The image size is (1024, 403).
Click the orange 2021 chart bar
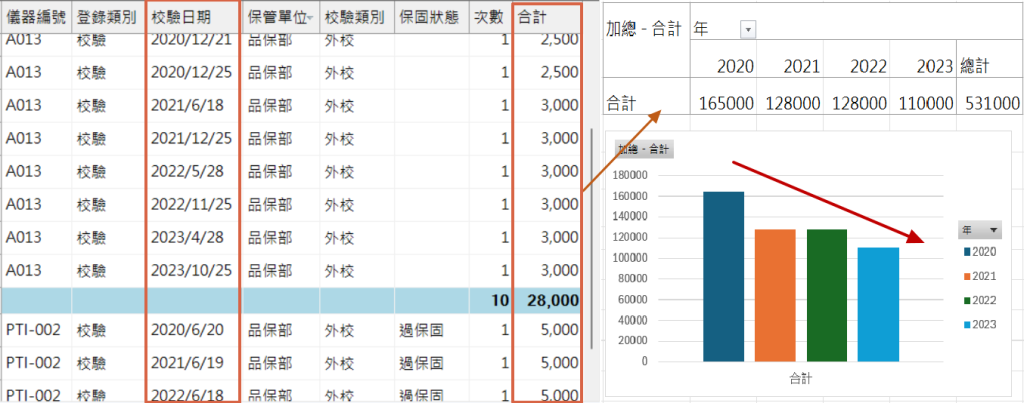pyautogui.click(x=775, y=295)
